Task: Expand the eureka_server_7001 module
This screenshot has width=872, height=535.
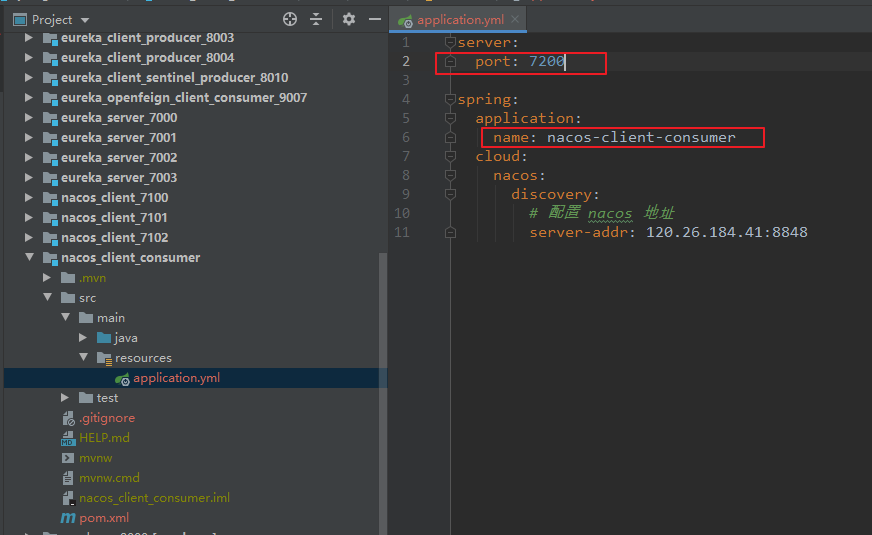Action: (28, 138)
